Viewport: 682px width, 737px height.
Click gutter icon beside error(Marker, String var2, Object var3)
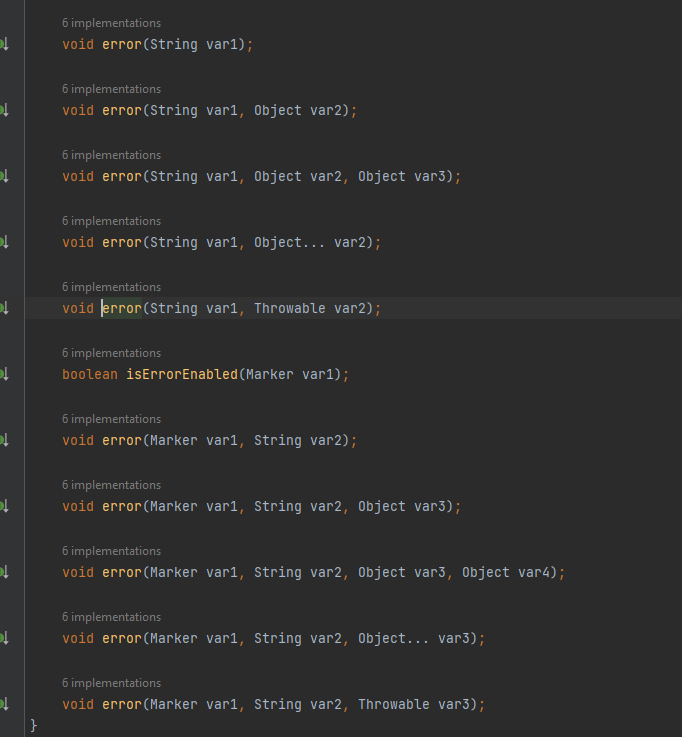point(4,507)
